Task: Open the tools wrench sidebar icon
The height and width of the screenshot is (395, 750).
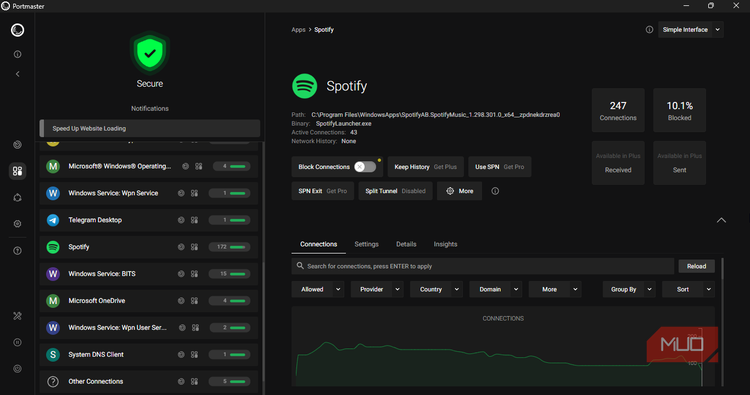Action: coord(17,316)
